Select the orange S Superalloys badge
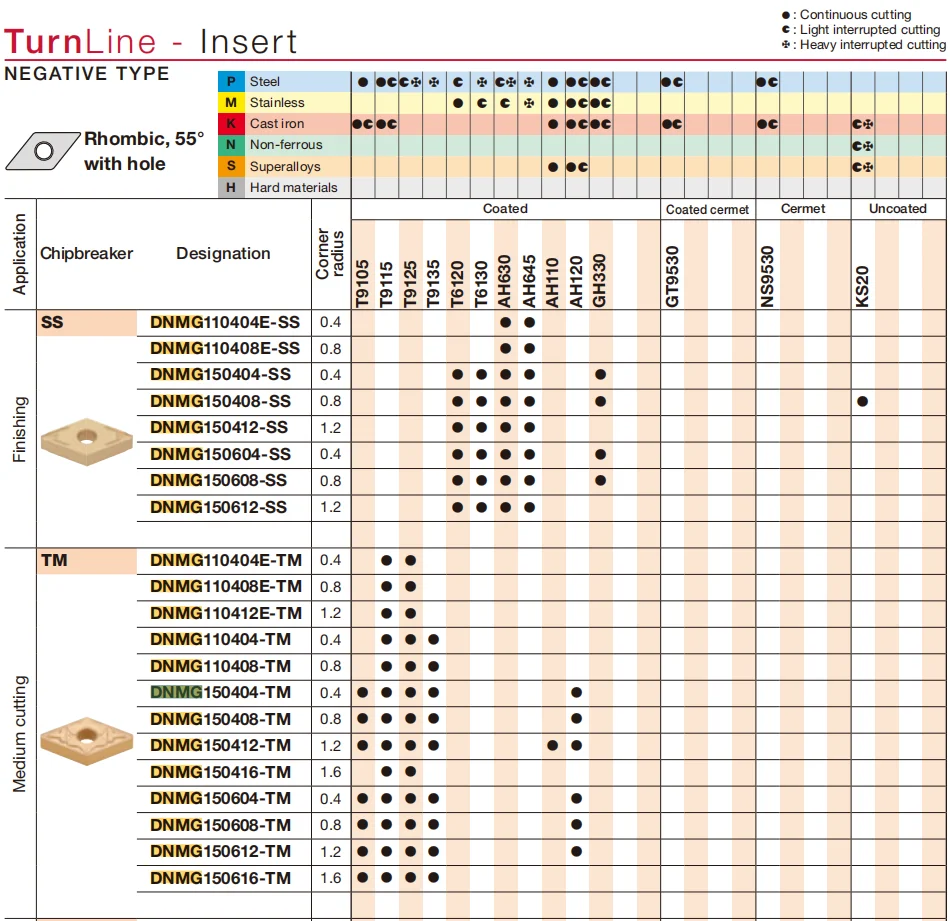The width and height of the screenshot is (950, 921). [231, 166]
